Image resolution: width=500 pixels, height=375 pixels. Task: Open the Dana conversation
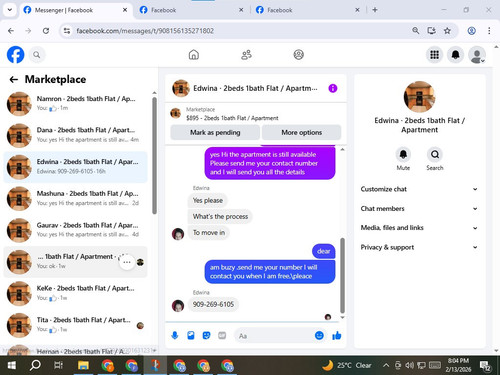75,135
